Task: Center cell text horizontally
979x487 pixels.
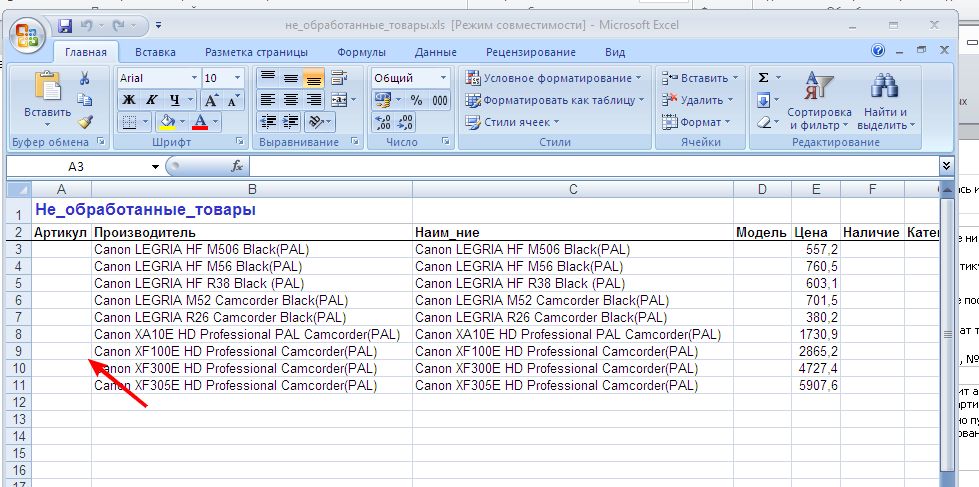Action: point(290,100)
